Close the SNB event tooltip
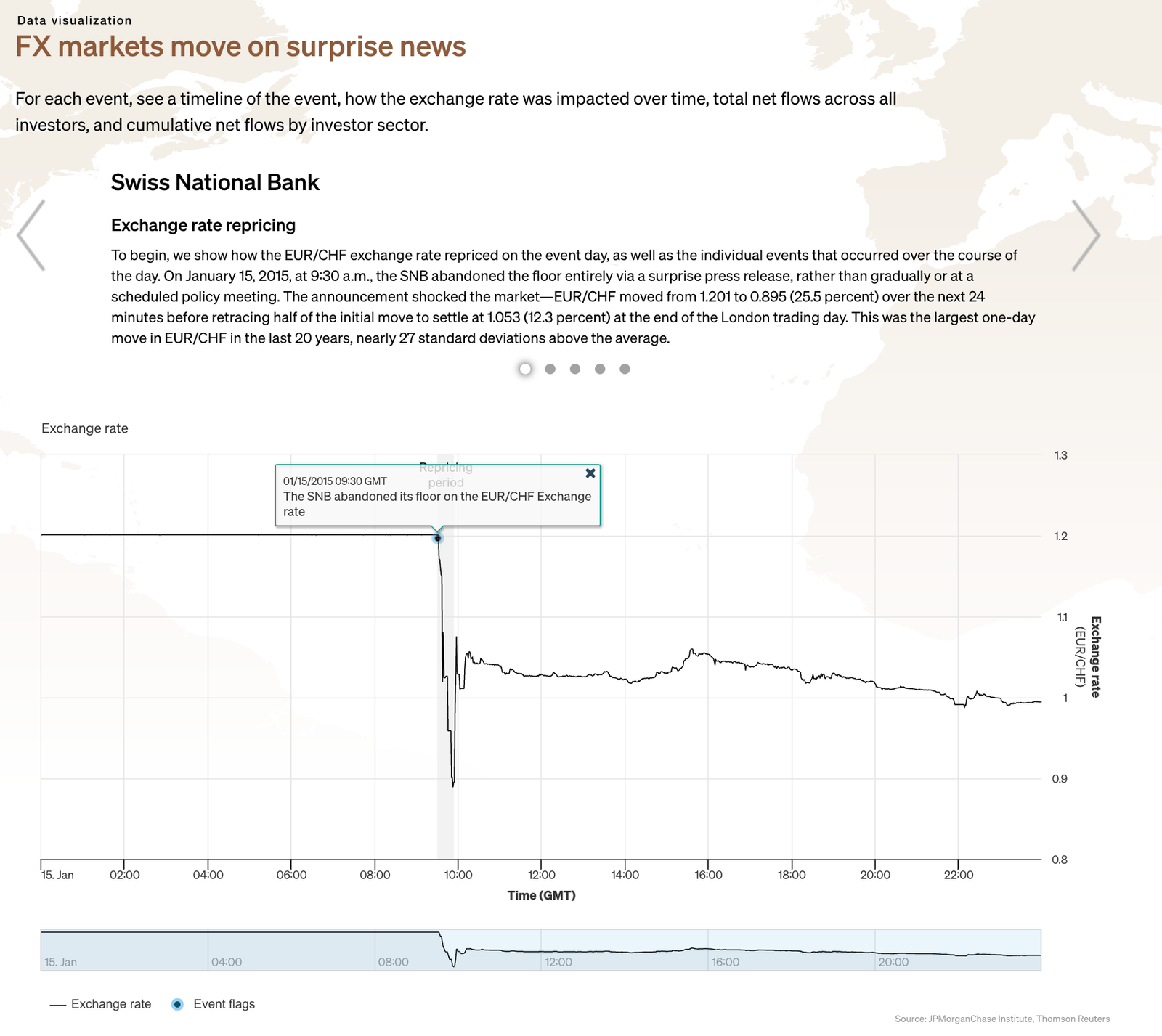1162x1036 pixels. click(x=590, y=473)
